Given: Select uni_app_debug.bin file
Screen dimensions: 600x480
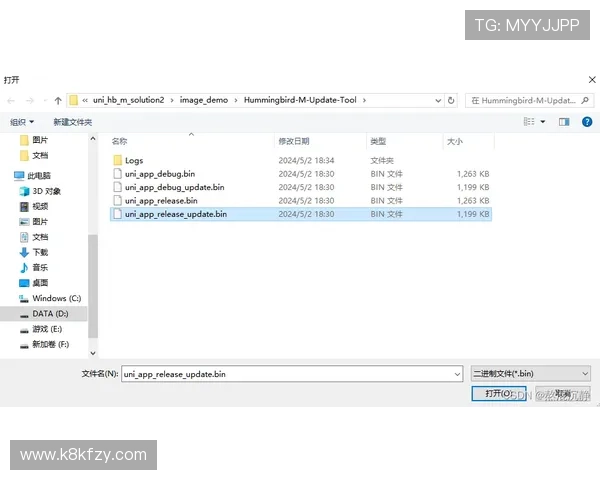Looking at the screenshot, I should tap(160, 174).
